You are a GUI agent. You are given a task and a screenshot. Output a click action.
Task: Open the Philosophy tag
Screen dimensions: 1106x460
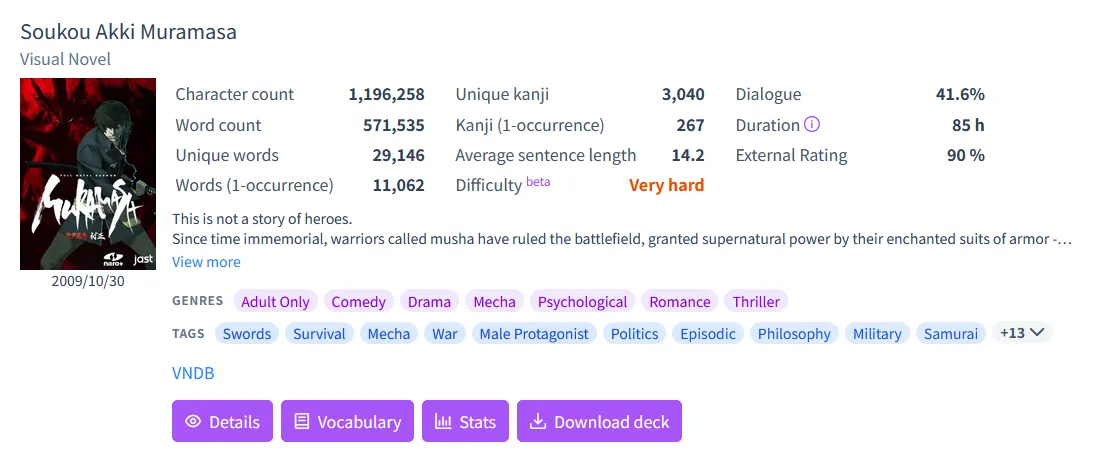[794, 334]
